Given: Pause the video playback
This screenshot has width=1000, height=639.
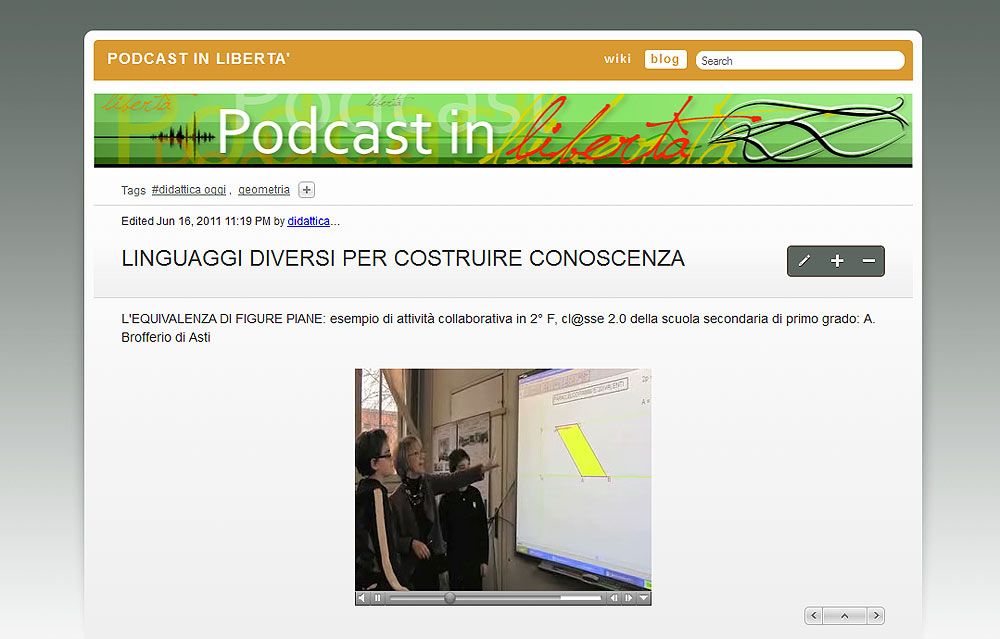Looking at the screenshot, I should [x=377, y=598].
